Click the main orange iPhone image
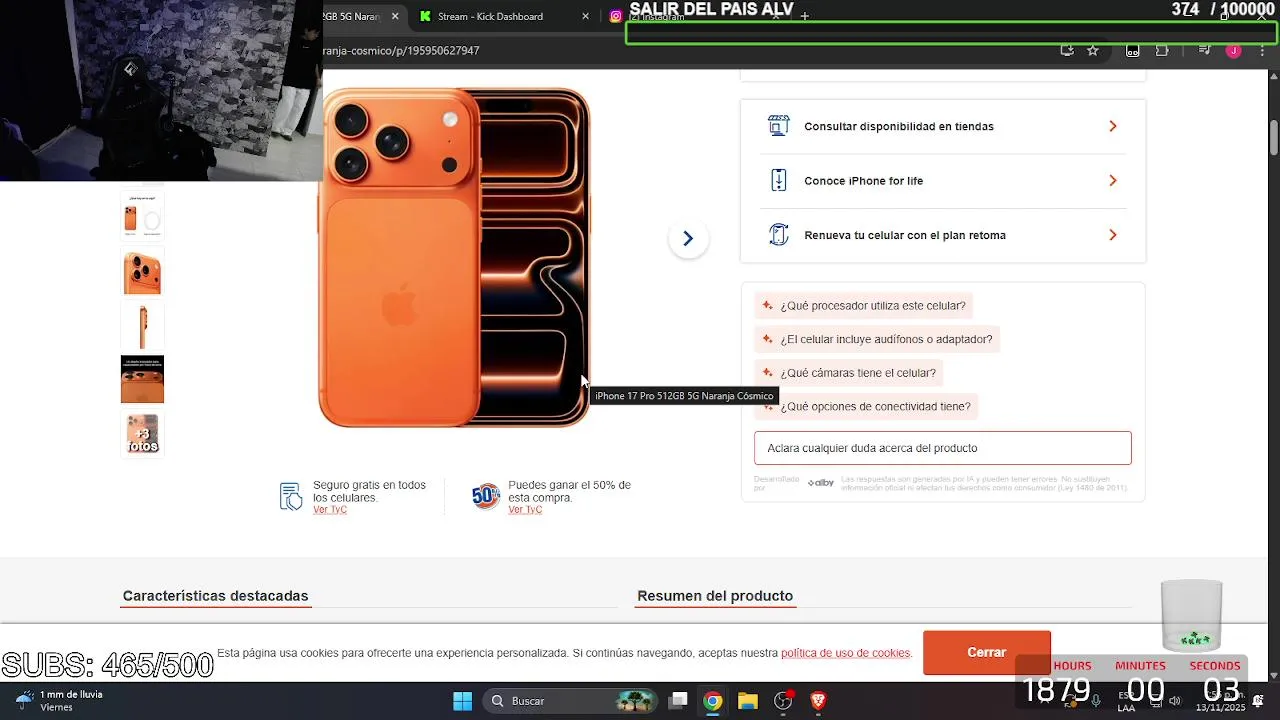Viewport: 1280px width, 720px height. [455, 258]
